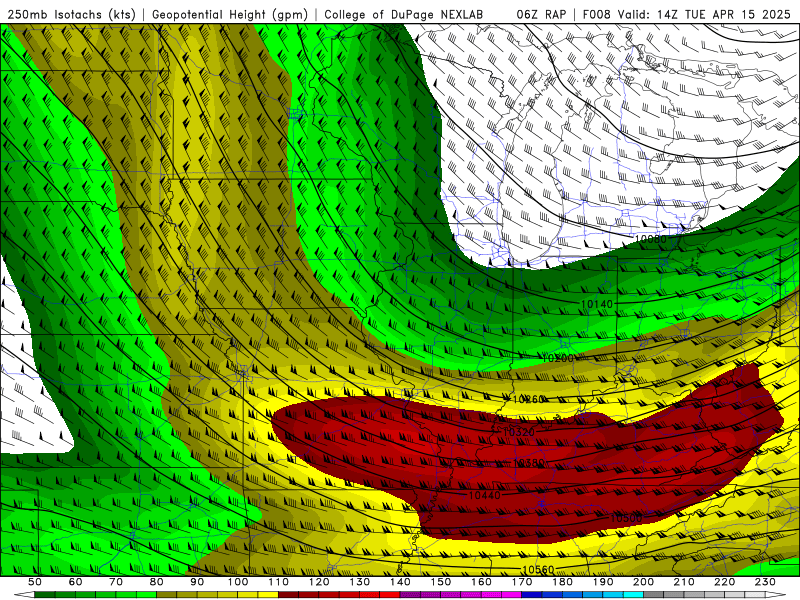This screenshot has width=800, height=600.
Task: Click the legend value 140
Action: (x=400, y=582)
